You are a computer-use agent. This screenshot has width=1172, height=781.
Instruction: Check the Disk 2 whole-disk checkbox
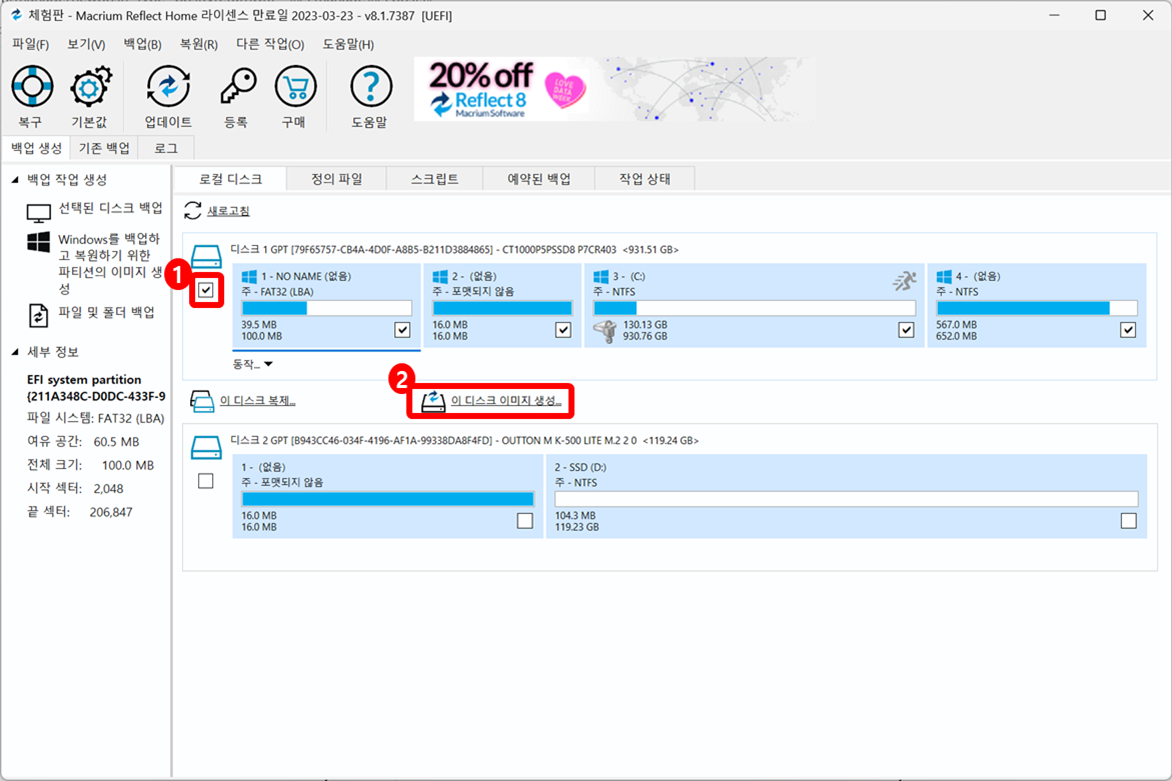click(206, 481)
